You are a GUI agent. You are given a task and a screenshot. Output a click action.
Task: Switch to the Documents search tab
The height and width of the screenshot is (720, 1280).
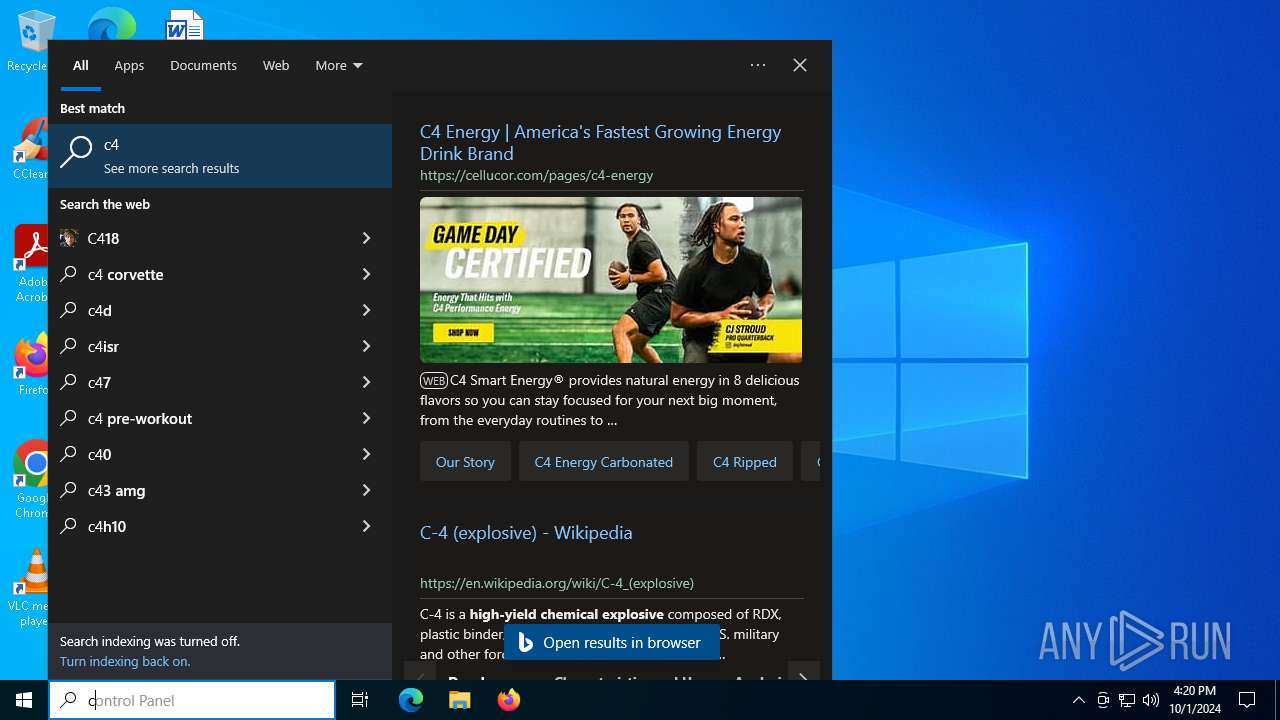pos(203,65)
